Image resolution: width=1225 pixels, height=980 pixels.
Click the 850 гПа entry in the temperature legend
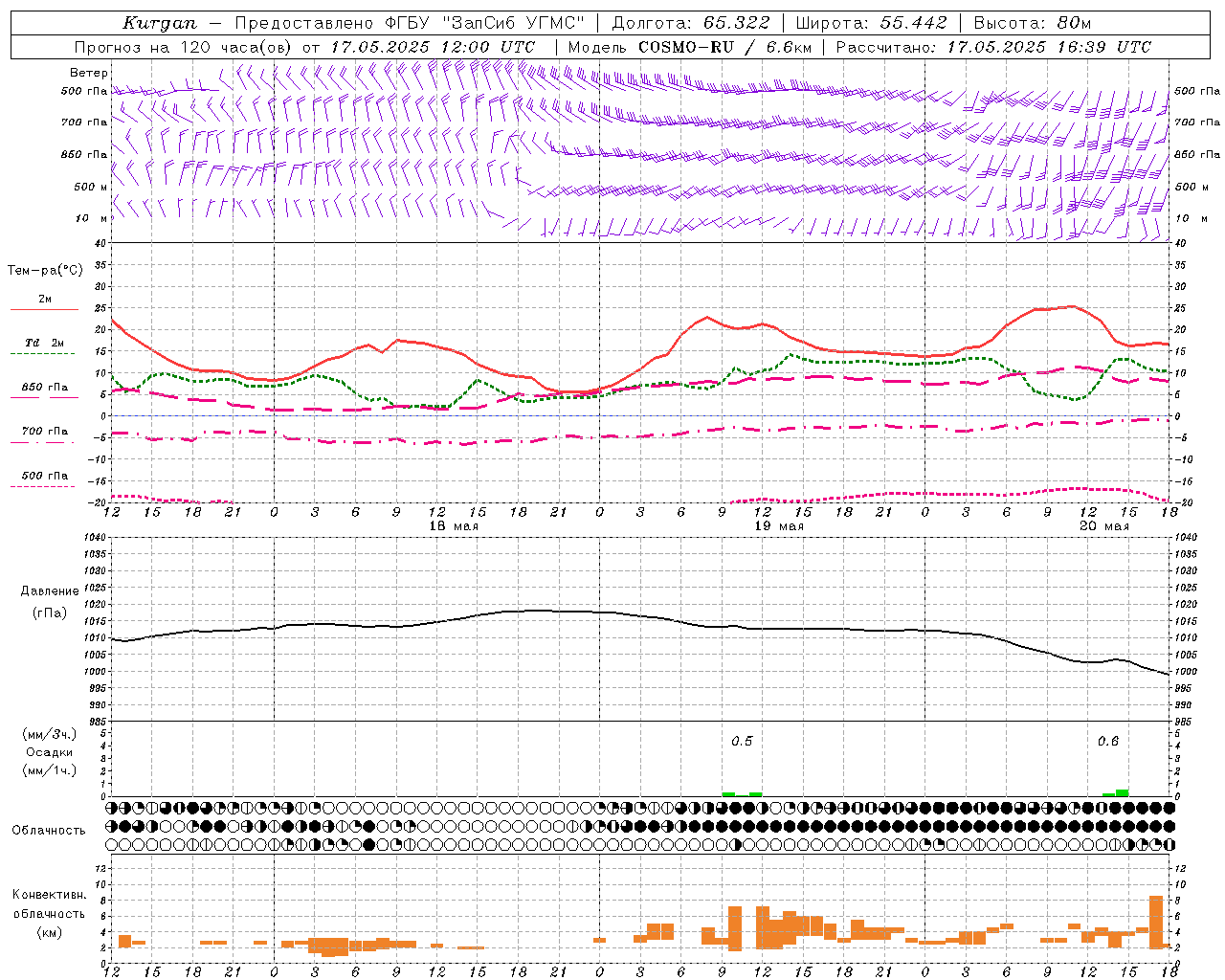coord(45,388)
